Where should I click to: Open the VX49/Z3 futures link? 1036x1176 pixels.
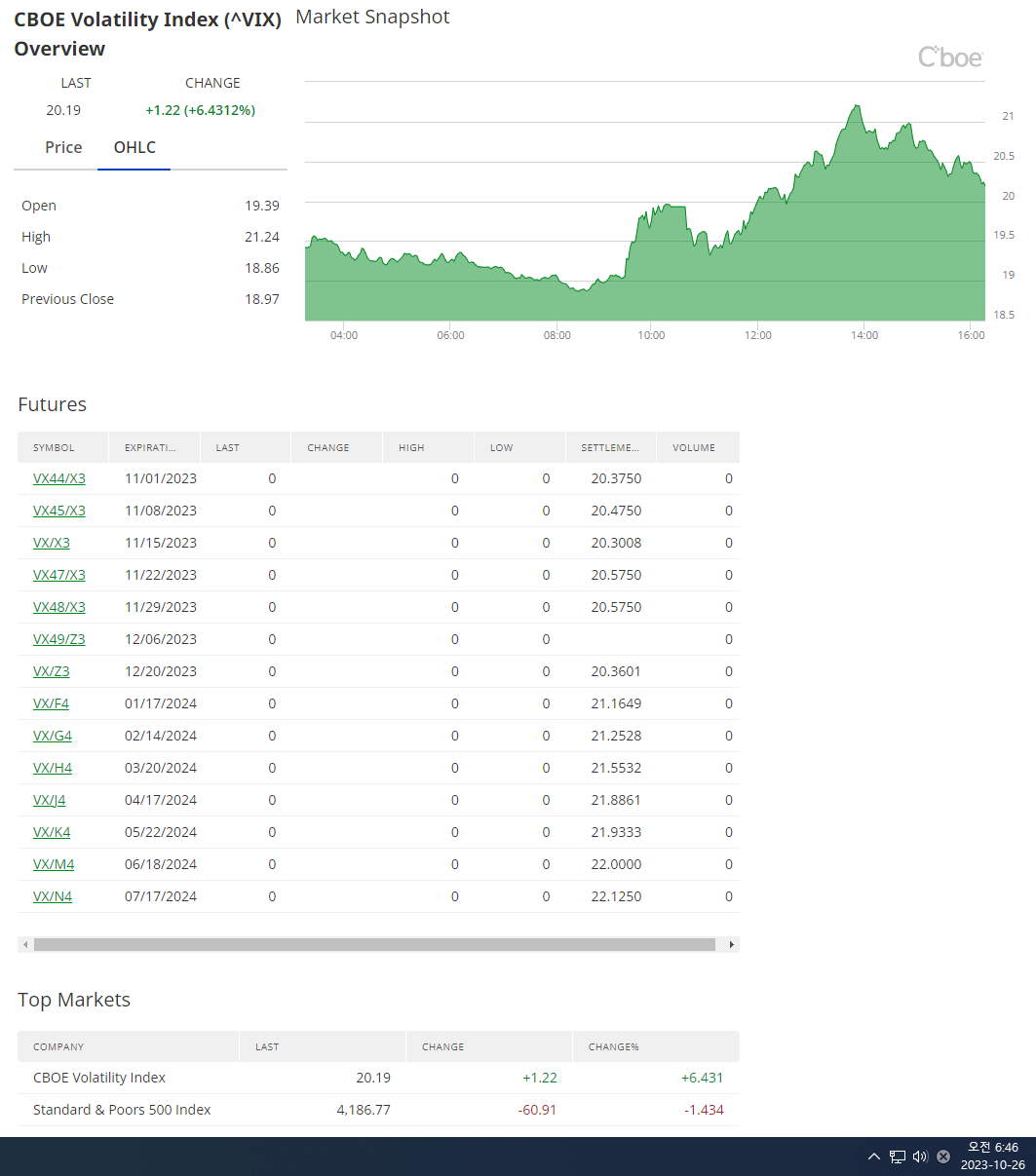click(59, 639)
